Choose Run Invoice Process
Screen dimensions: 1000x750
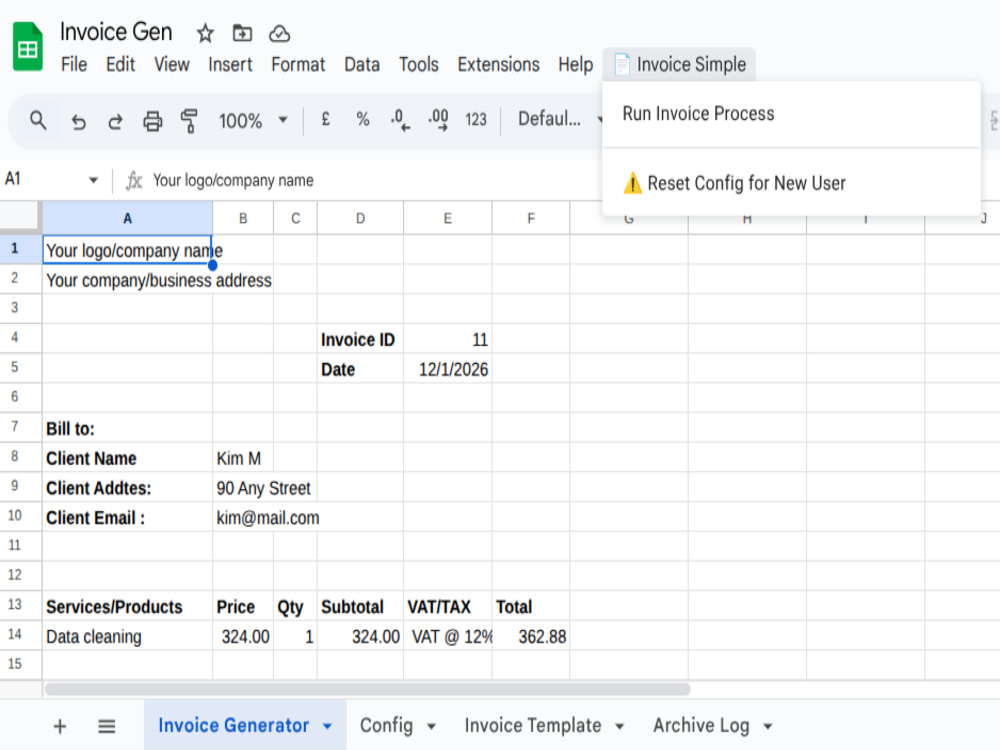(791, 114)
